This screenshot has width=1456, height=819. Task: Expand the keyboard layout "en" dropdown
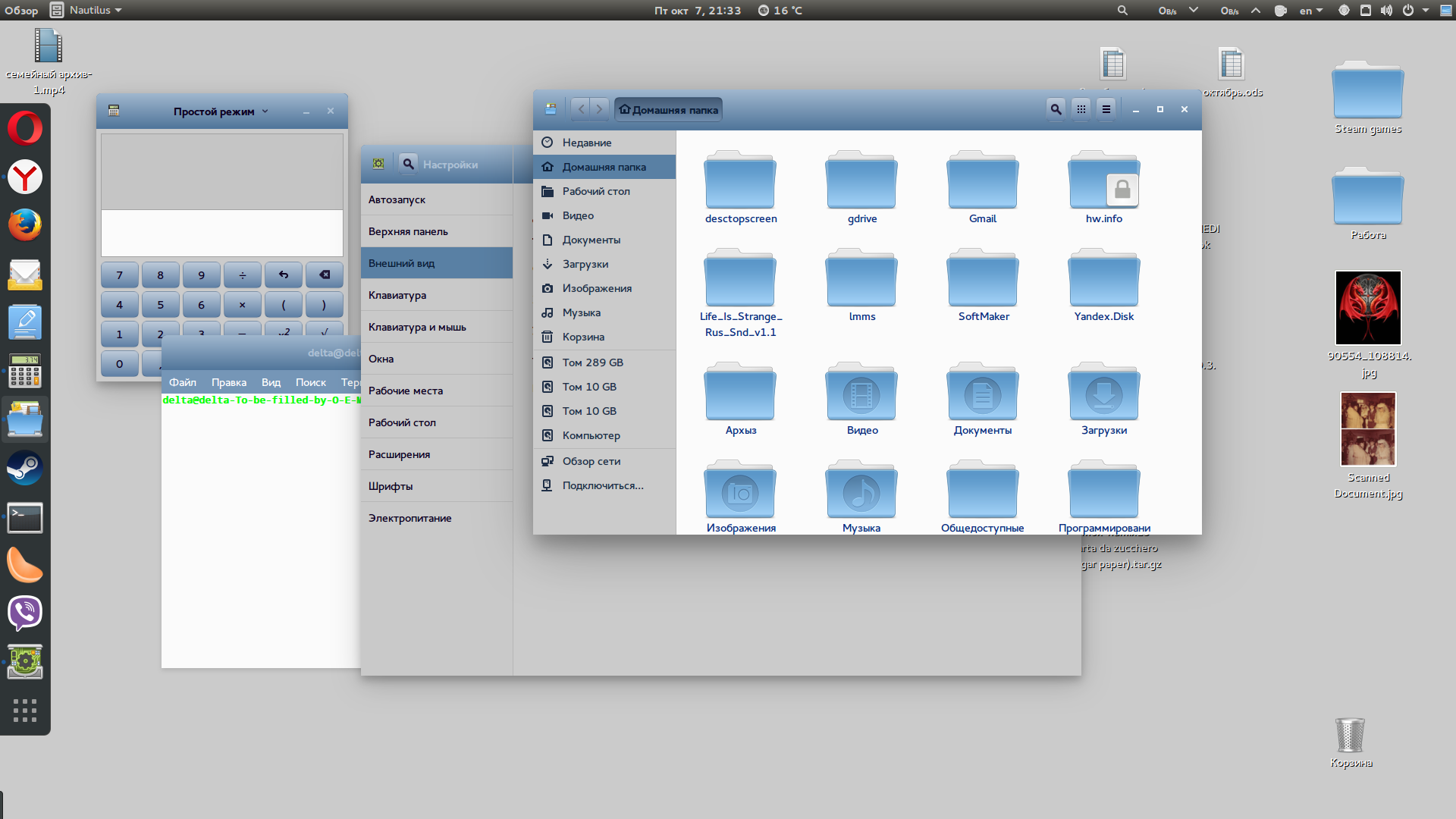(1310, 11)
